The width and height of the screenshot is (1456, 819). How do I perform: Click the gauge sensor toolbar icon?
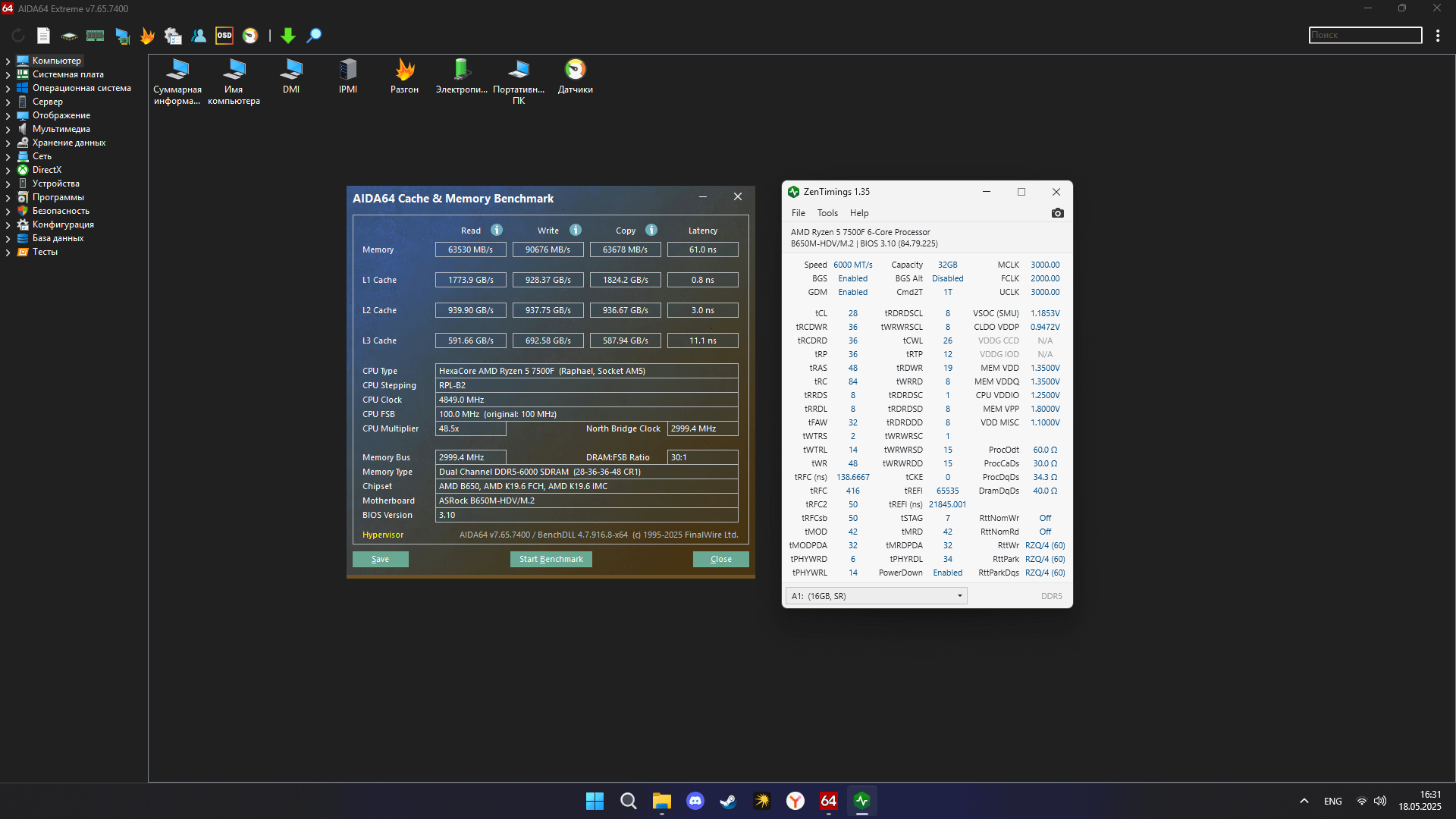[x=250, y=36]
